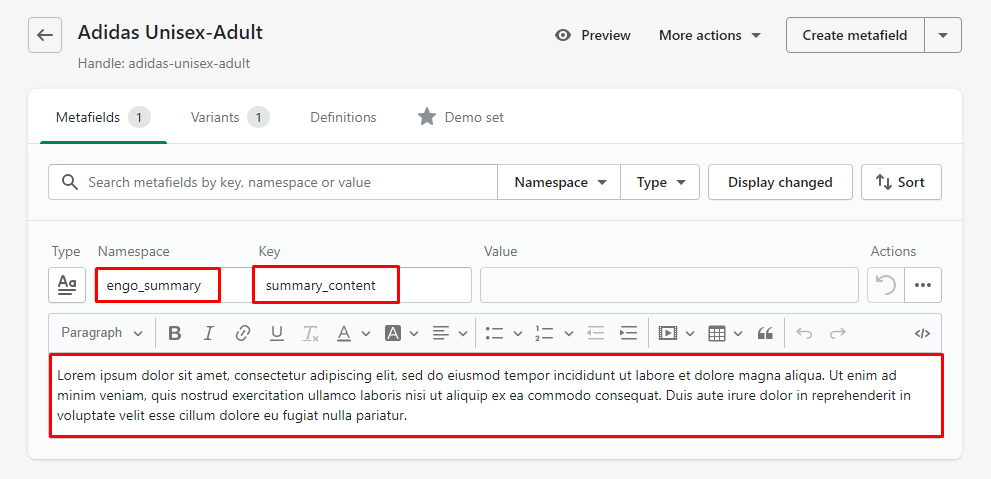This screenshot has width=991, height=479.
Task: Open the More actions menu
Action: click(x=709, y=35)
